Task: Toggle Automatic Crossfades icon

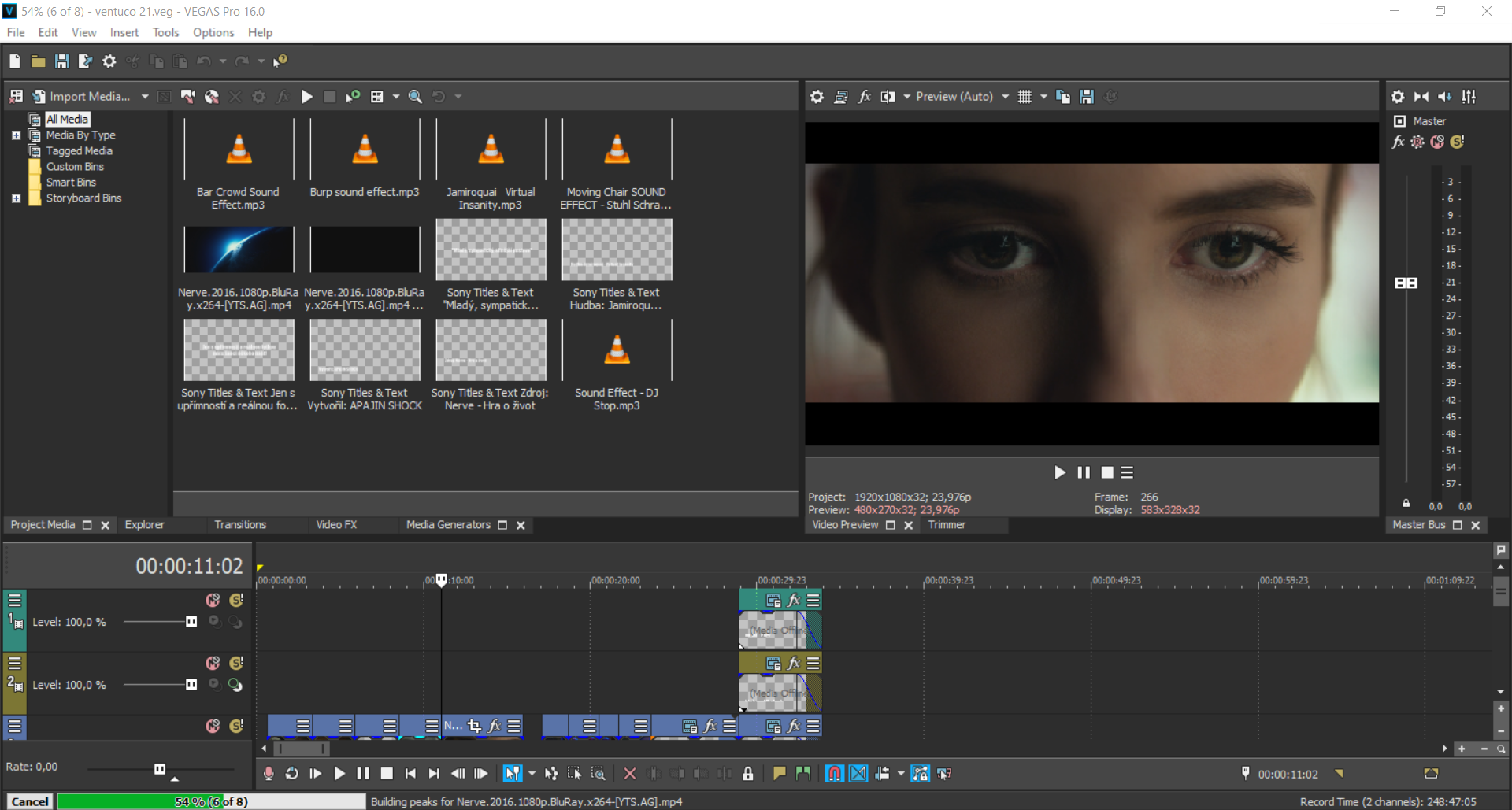Action: [x=858, y=774]
